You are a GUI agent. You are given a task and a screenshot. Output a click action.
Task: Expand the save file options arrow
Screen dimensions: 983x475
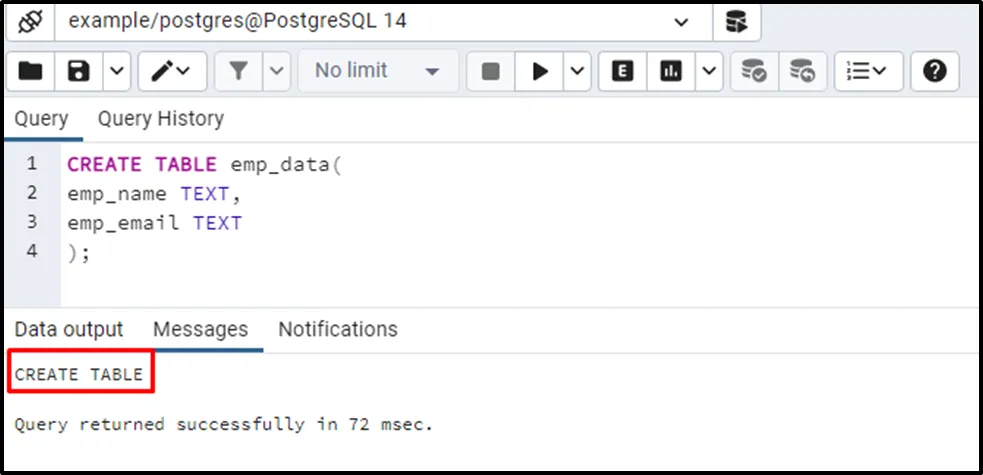point(116,71)
